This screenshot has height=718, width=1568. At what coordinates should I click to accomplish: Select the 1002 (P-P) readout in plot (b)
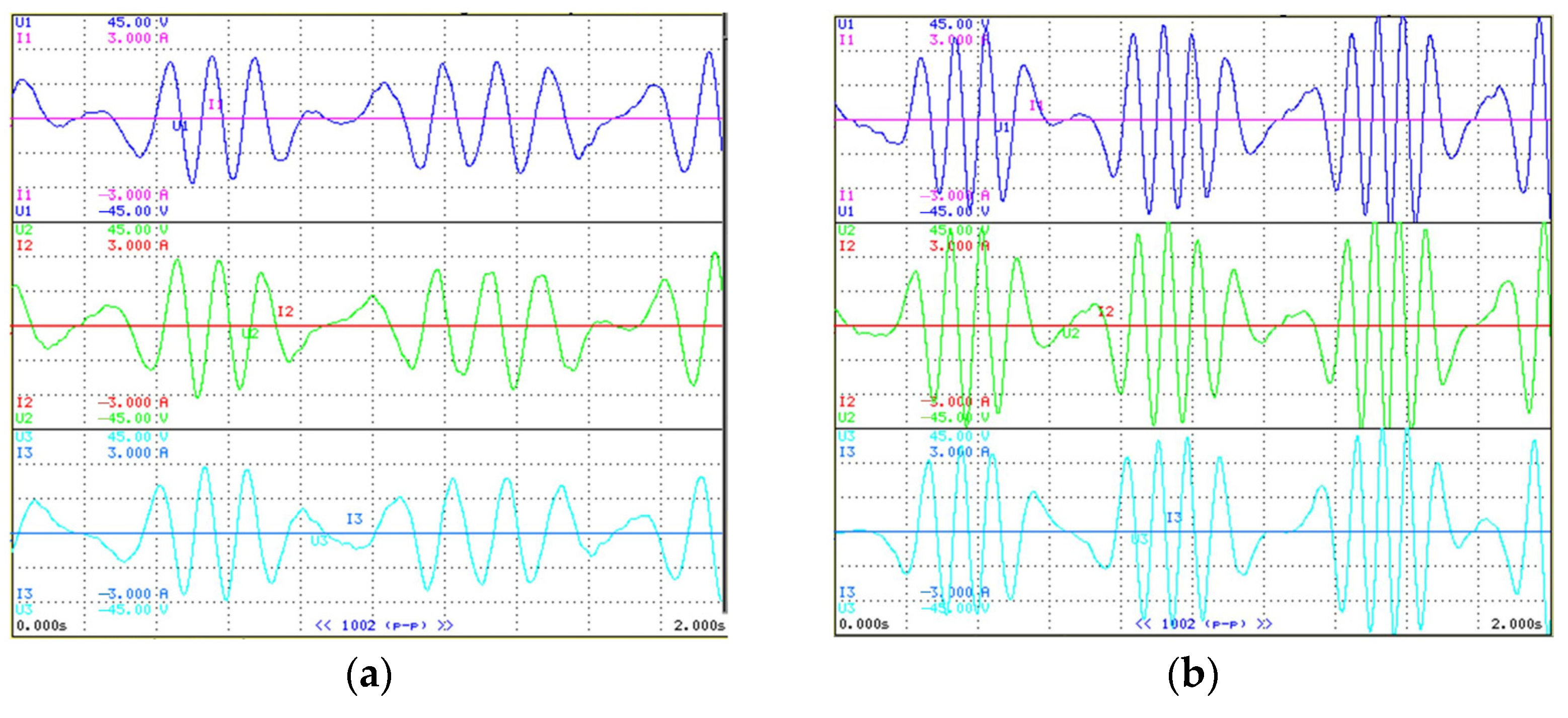[x=1204, y=624]
